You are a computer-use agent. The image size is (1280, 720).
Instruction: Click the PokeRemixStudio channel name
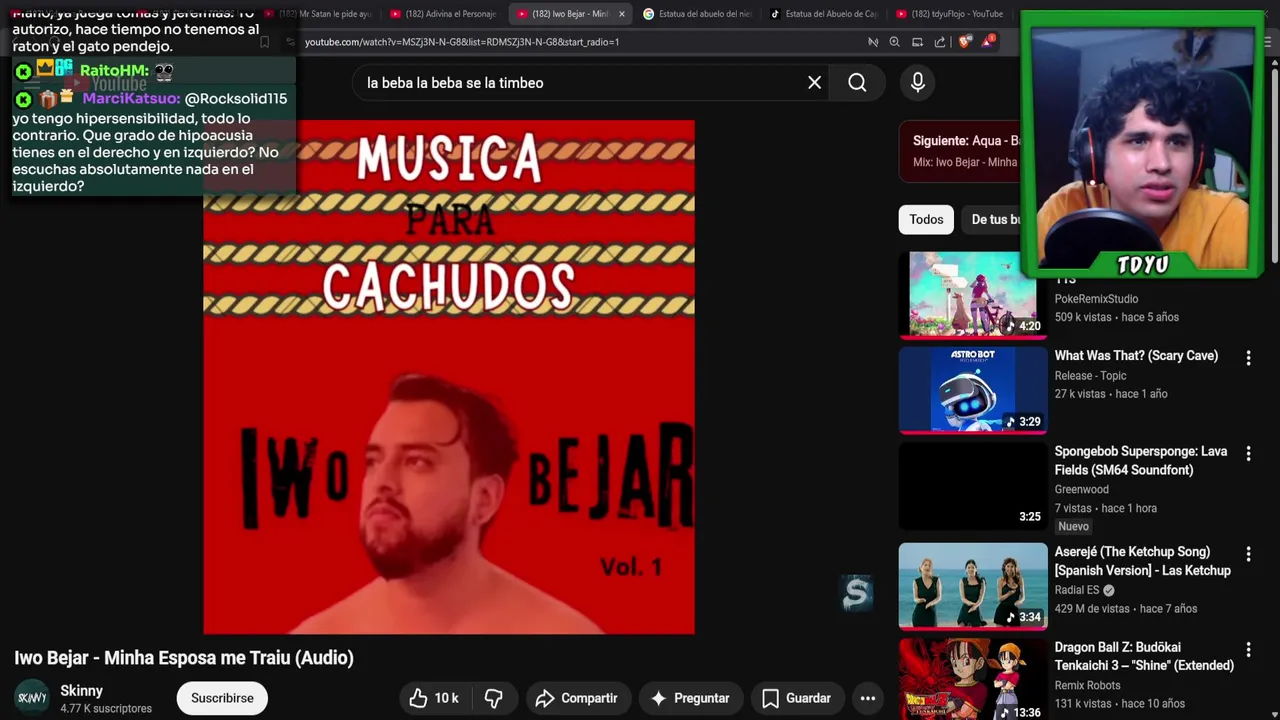pos(1096,299)
